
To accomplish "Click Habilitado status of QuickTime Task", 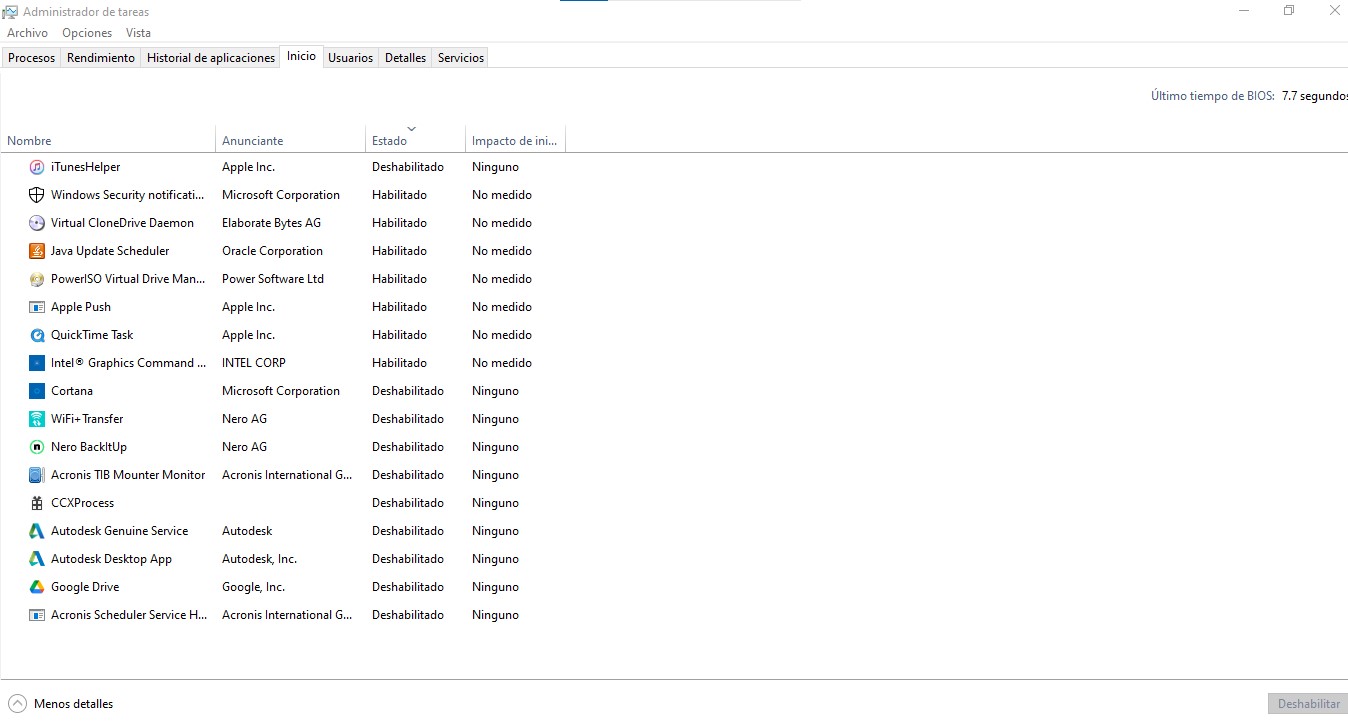I will [x=399, y=335].
